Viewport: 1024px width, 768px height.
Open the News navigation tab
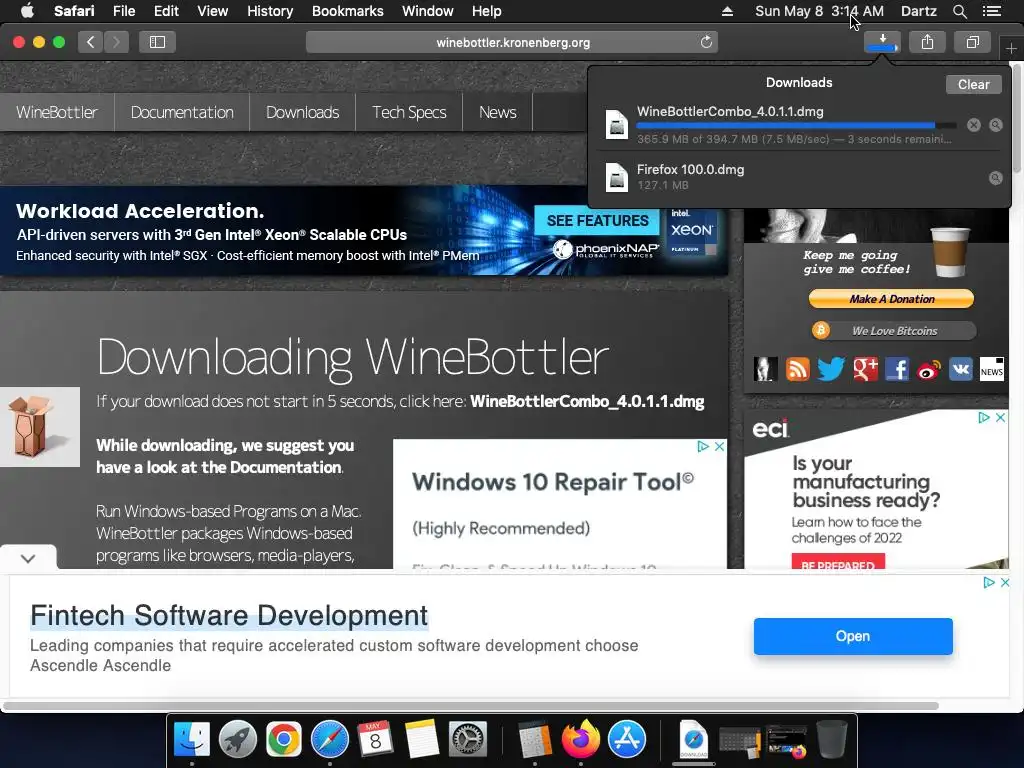(x=498, y=112)
